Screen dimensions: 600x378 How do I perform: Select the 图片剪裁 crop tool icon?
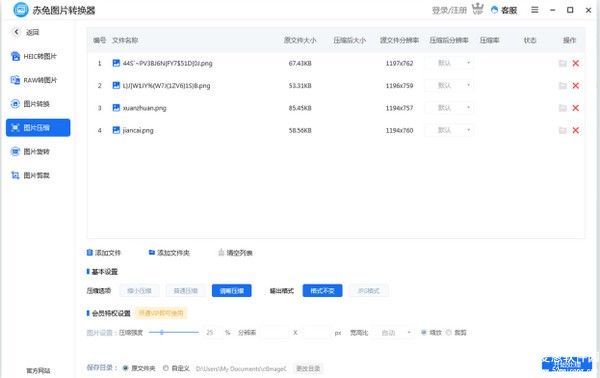(15, 175)
